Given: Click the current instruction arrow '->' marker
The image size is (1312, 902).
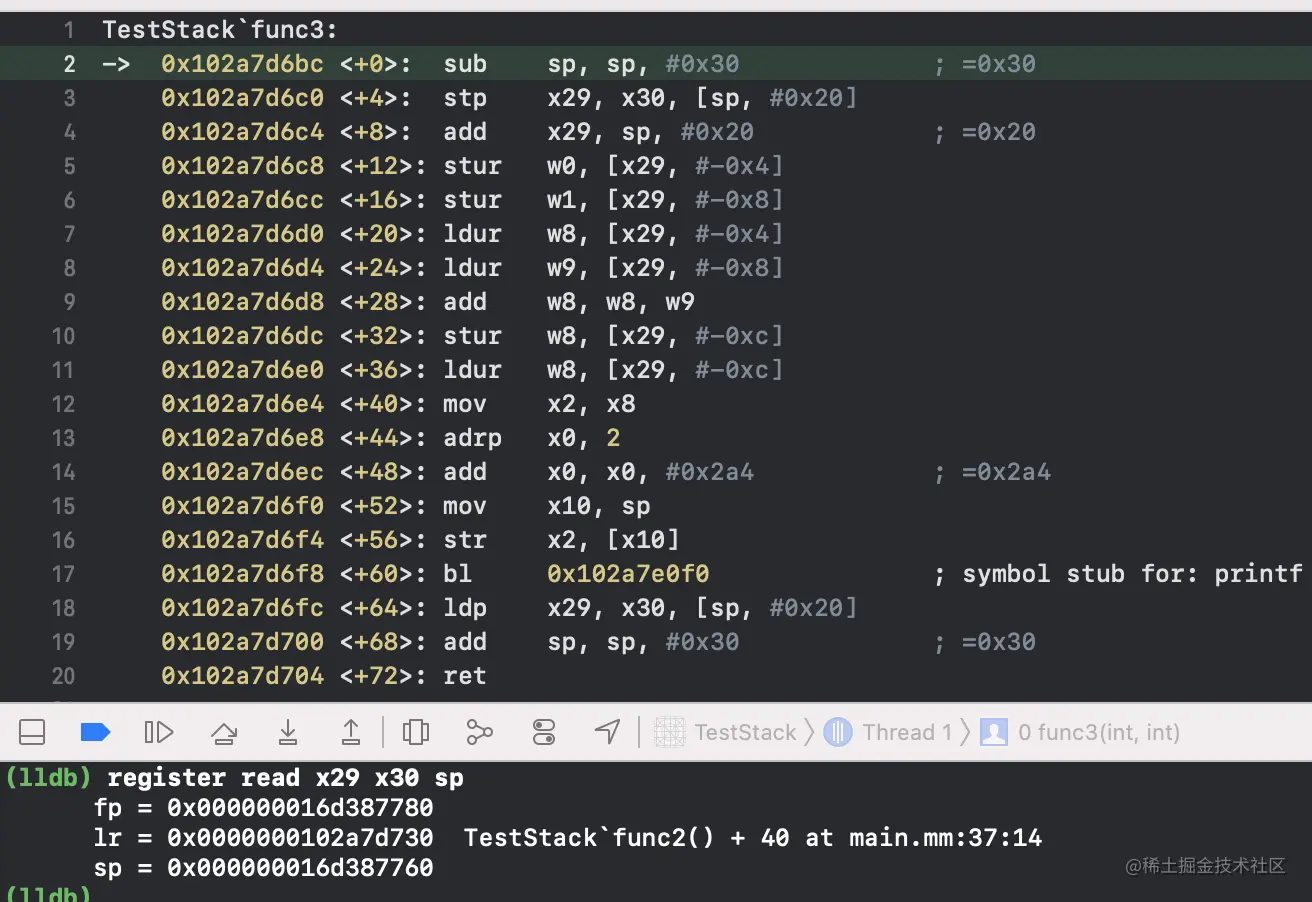Looking at the screenshot, I should (116, 64).
